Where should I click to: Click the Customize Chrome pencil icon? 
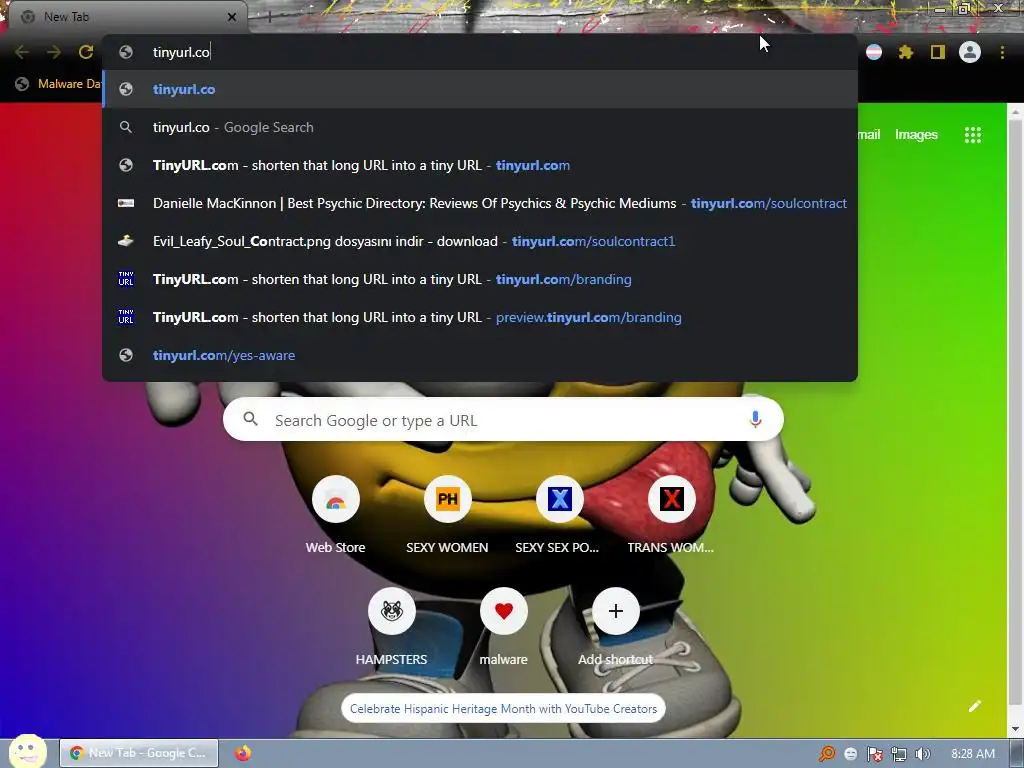tap(974, 706)
